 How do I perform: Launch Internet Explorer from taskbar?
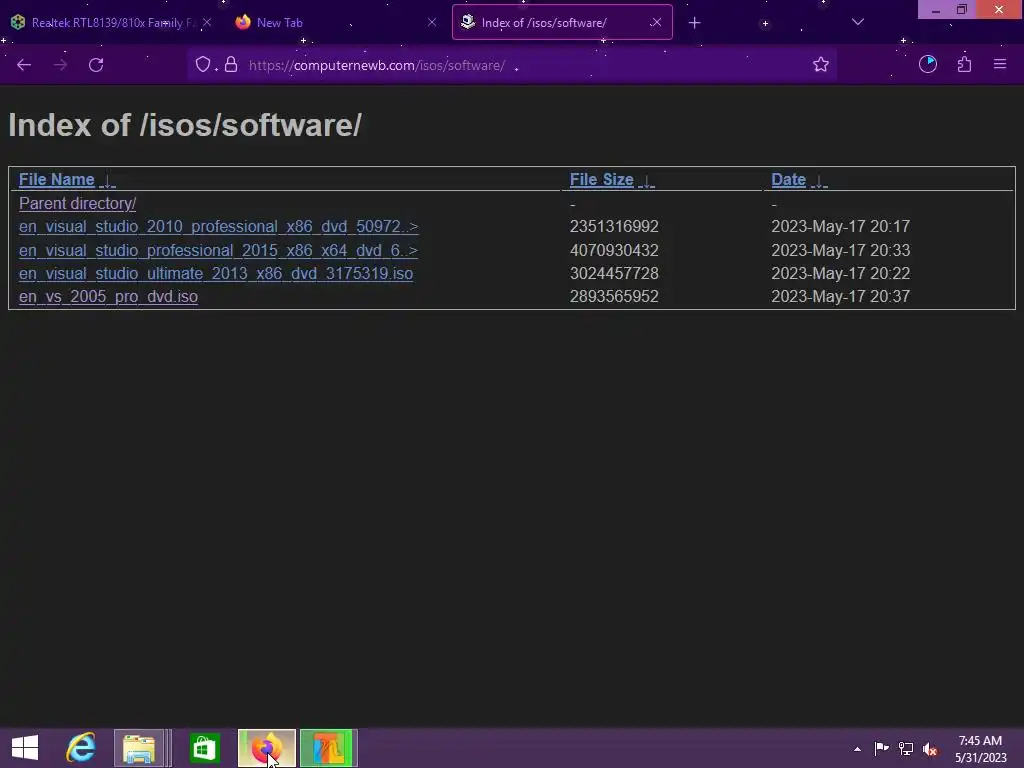pos(81,748)
